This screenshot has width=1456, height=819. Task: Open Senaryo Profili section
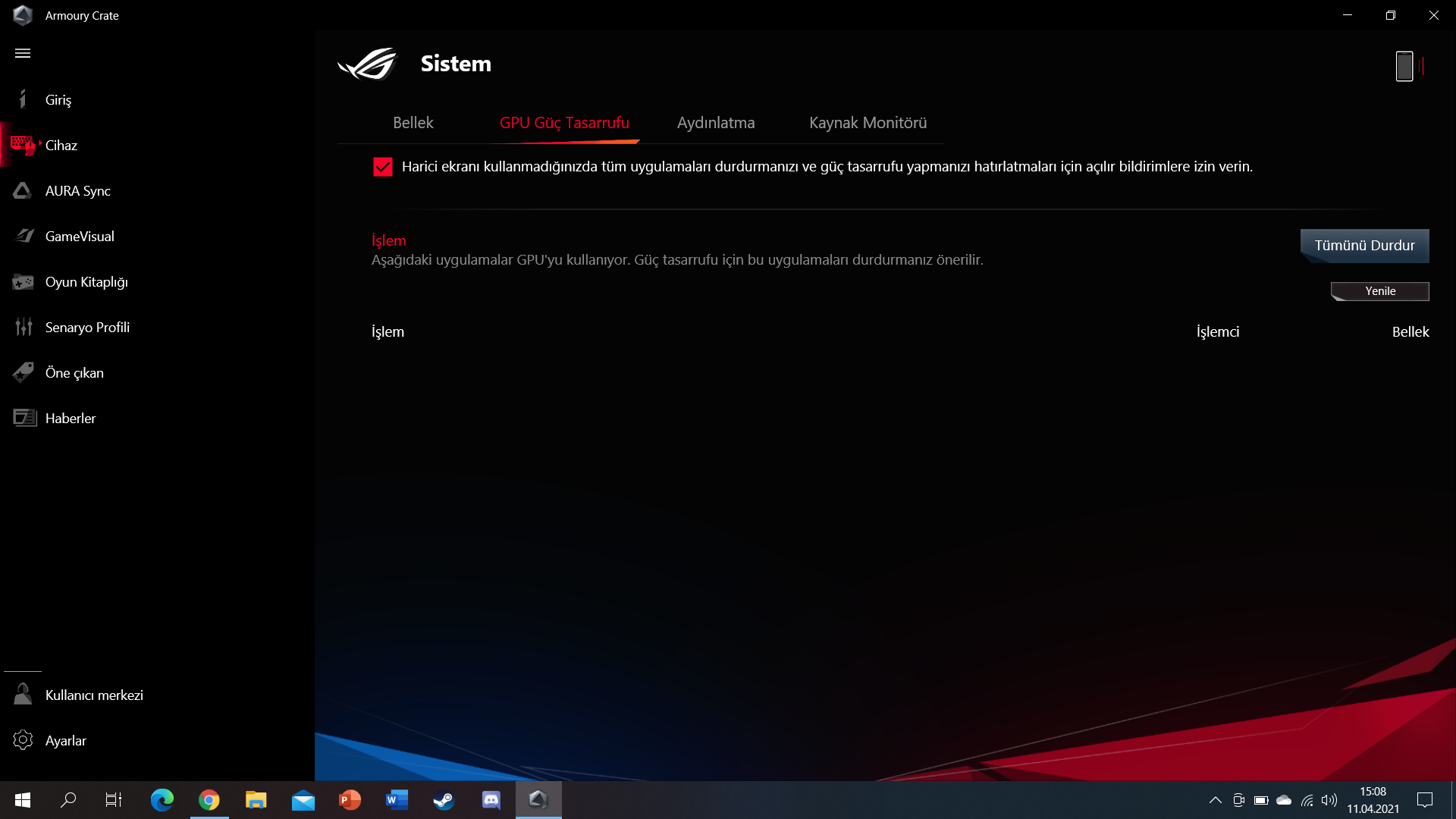[86, 328]
